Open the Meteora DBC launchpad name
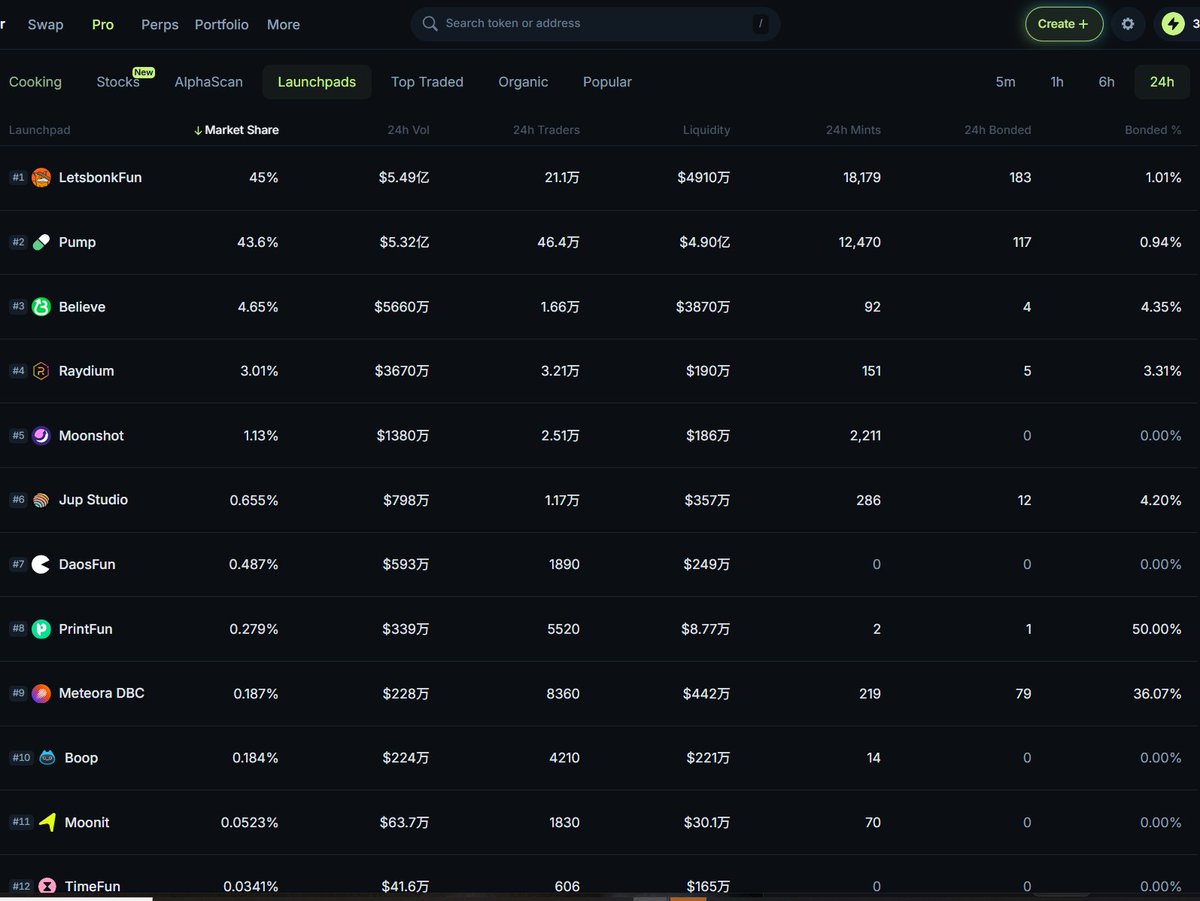The width and height of the screenshot is (1200, 901). point(102,694)
